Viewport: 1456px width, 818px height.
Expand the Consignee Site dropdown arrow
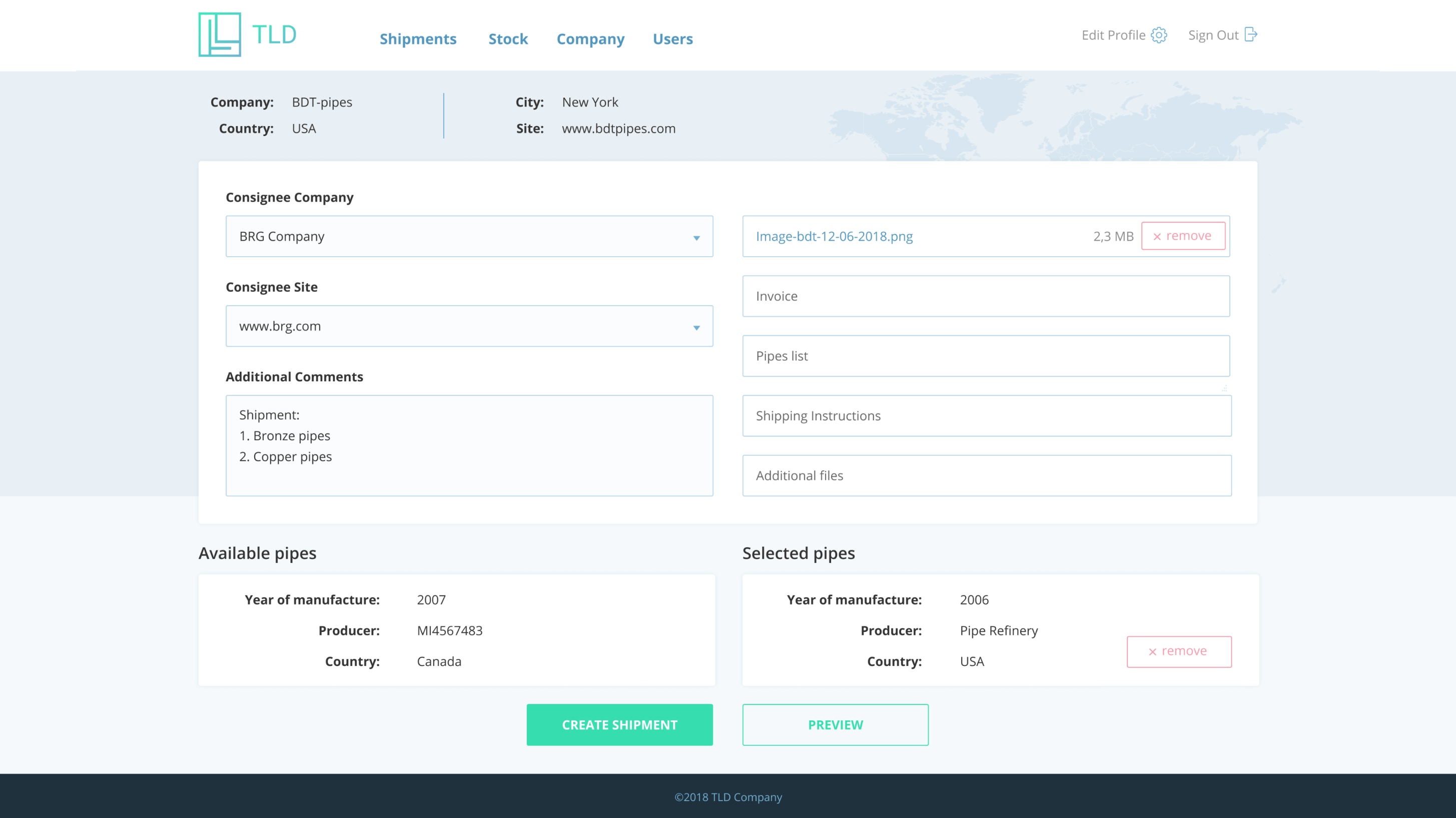[696, 327]
